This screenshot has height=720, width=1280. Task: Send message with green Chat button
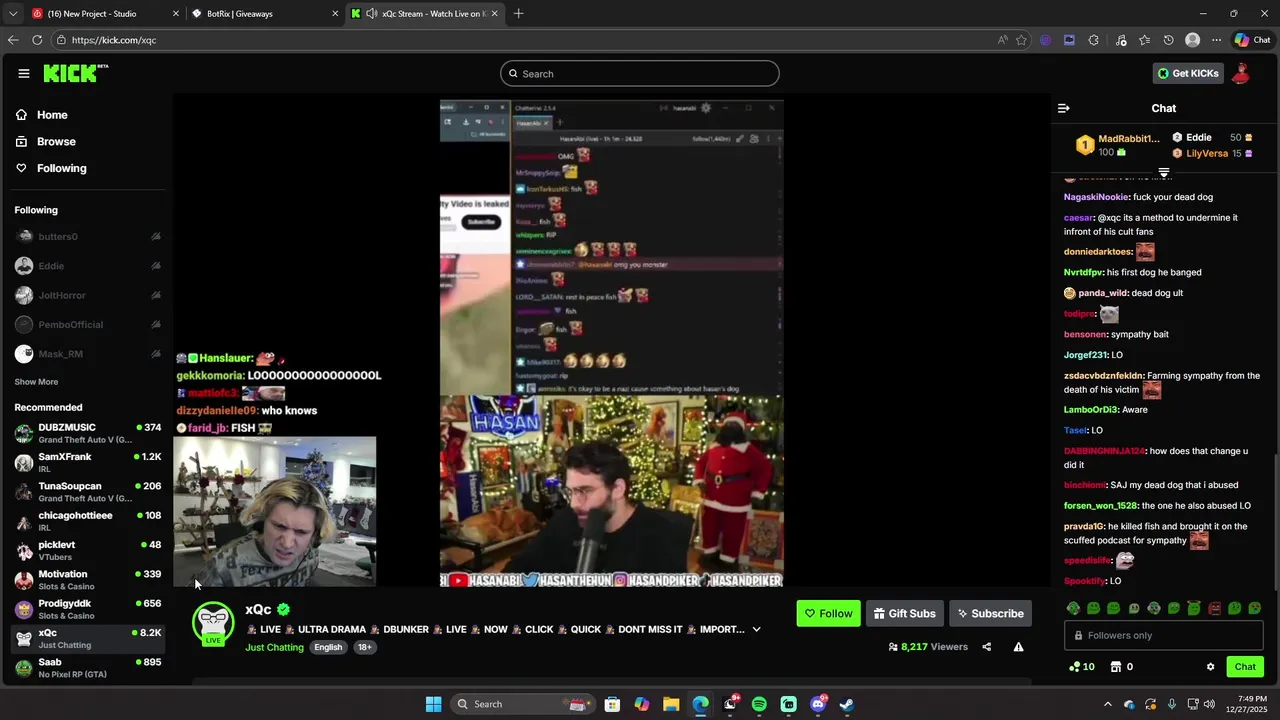1245,667
